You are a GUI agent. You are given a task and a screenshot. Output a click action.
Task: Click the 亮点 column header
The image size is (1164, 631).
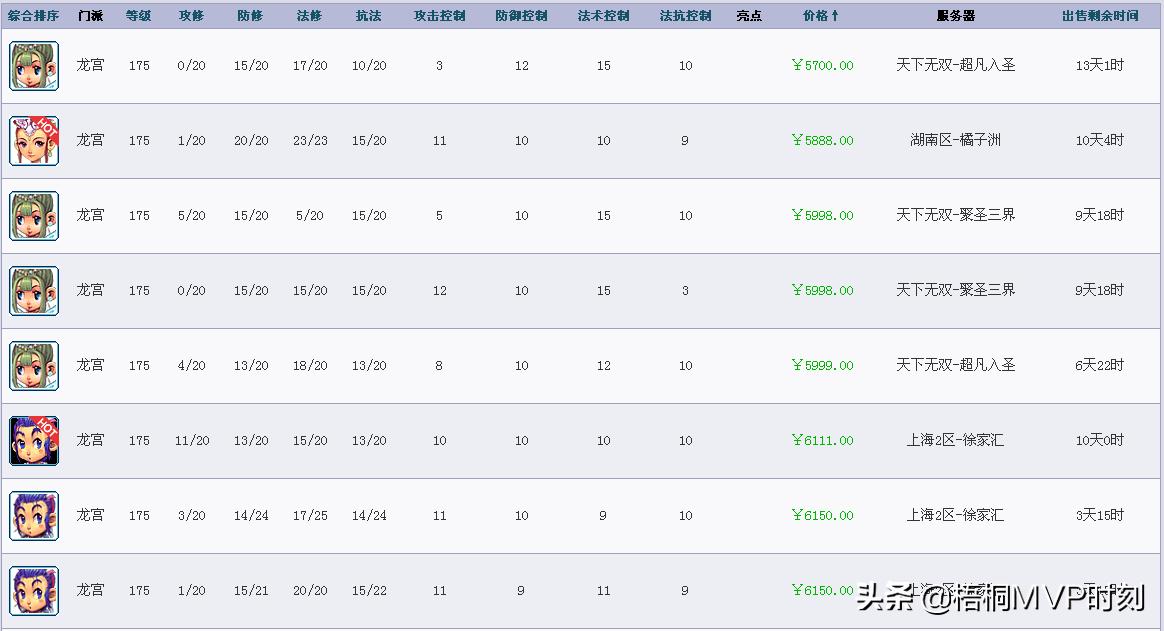click(749, 16)
